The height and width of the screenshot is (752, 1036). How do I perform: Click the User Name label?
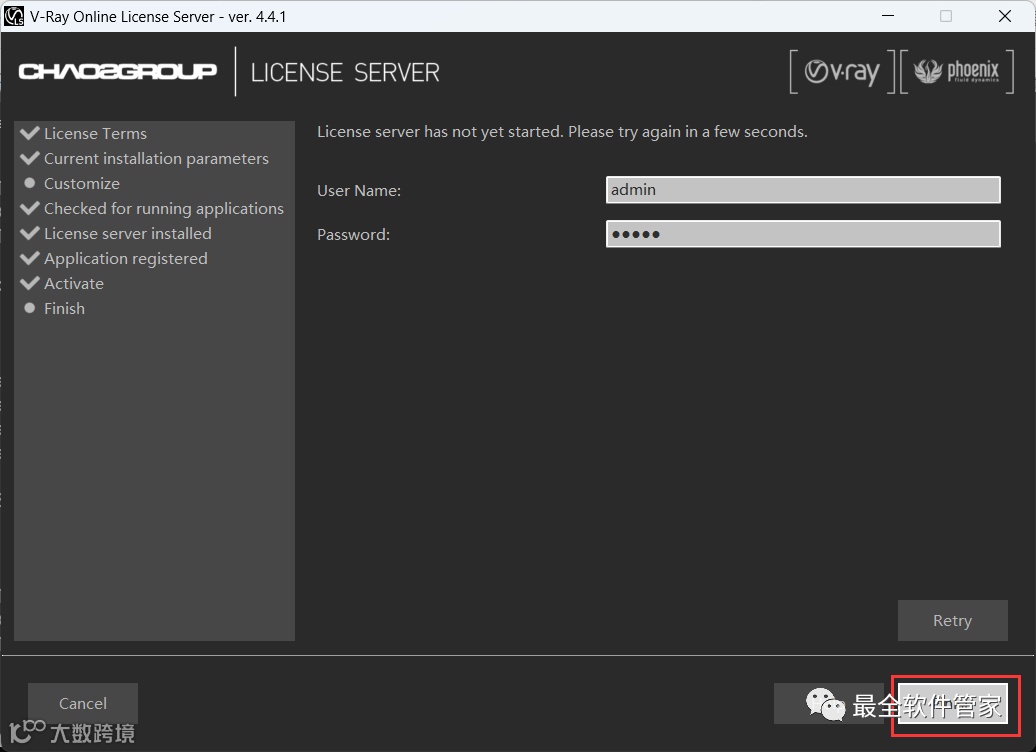point(359,190)
